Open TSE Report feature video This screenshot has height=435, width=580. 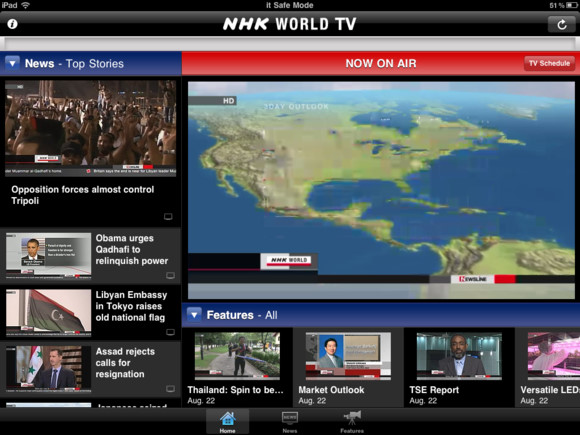point(459,356)
